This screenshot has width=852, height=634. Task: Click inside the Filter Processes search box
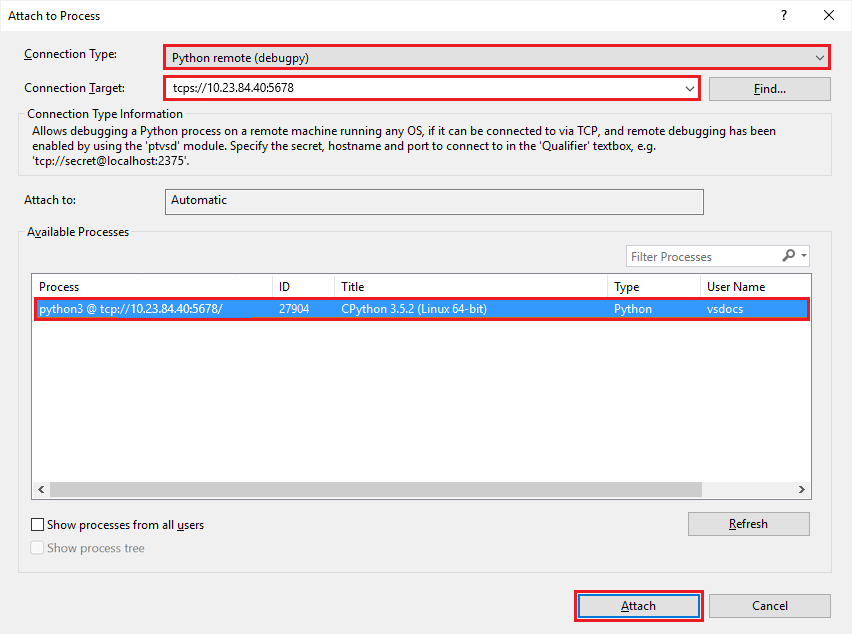[x=700, y=256]
